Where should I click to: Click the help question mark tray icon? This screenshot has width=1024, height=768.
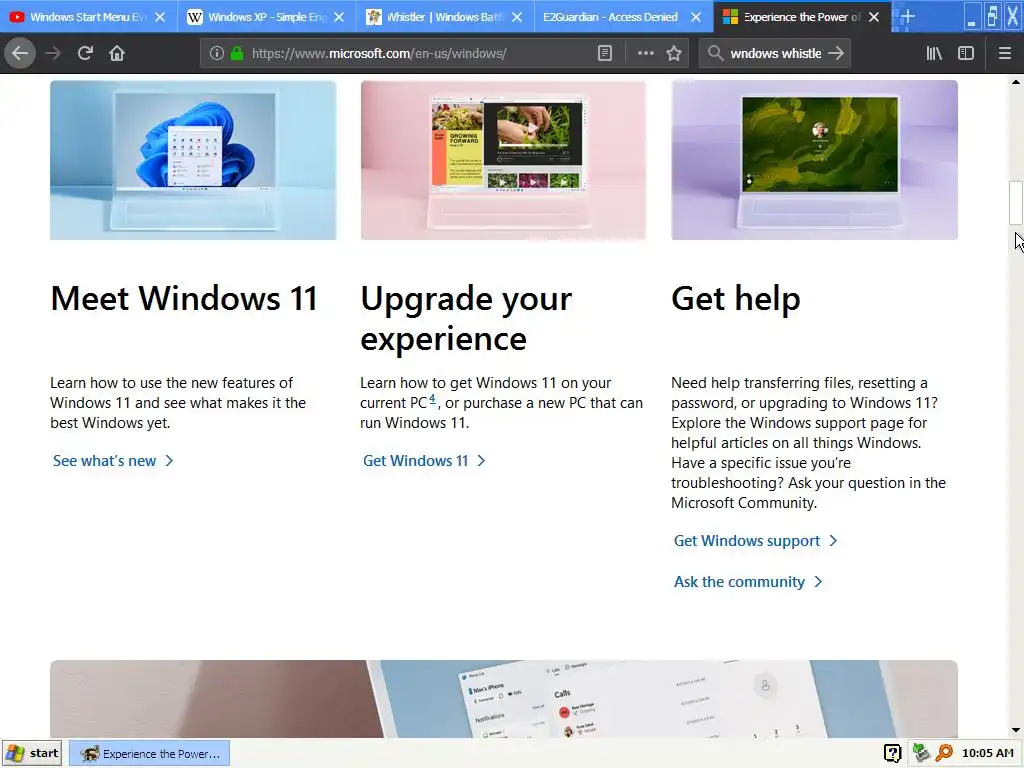[x=892, y=754]
